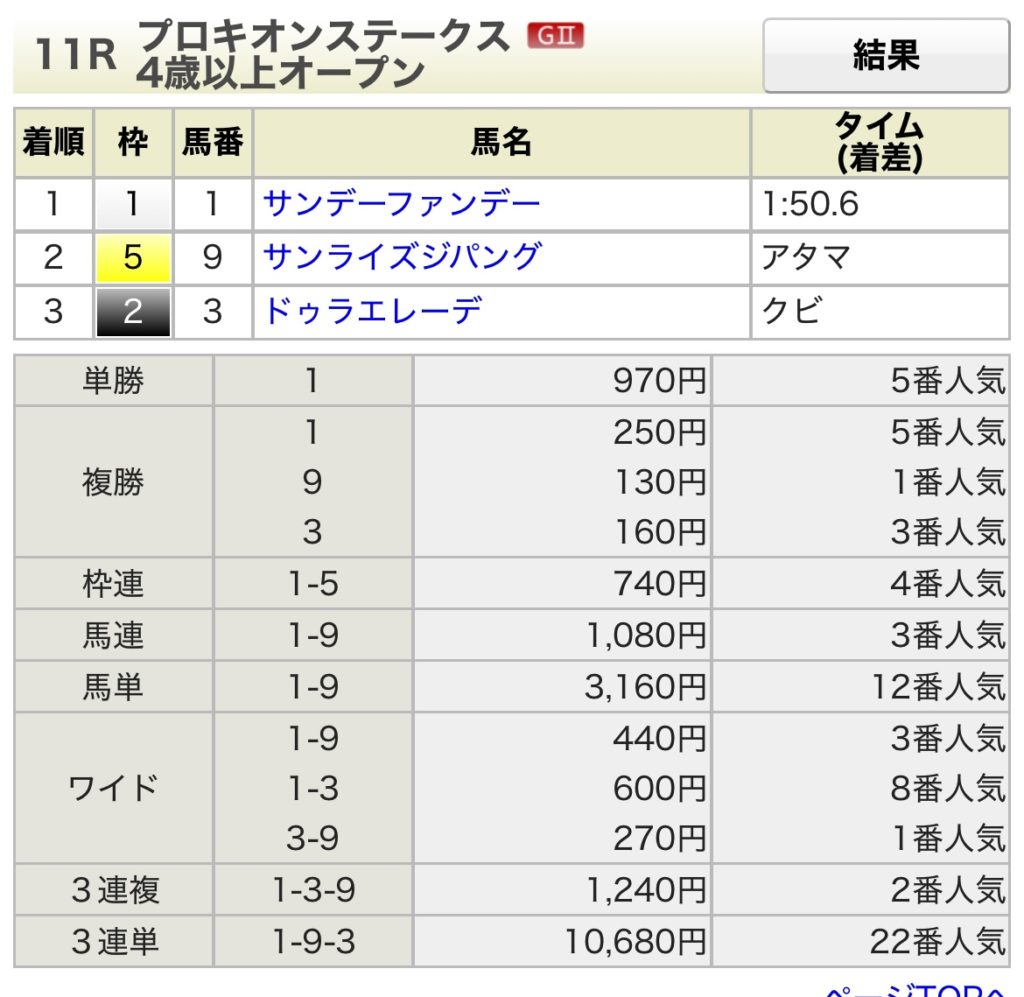This screenshot has height=997, width=1024.
Task: Click the プロキオンステークス race title
Action: 325,37
